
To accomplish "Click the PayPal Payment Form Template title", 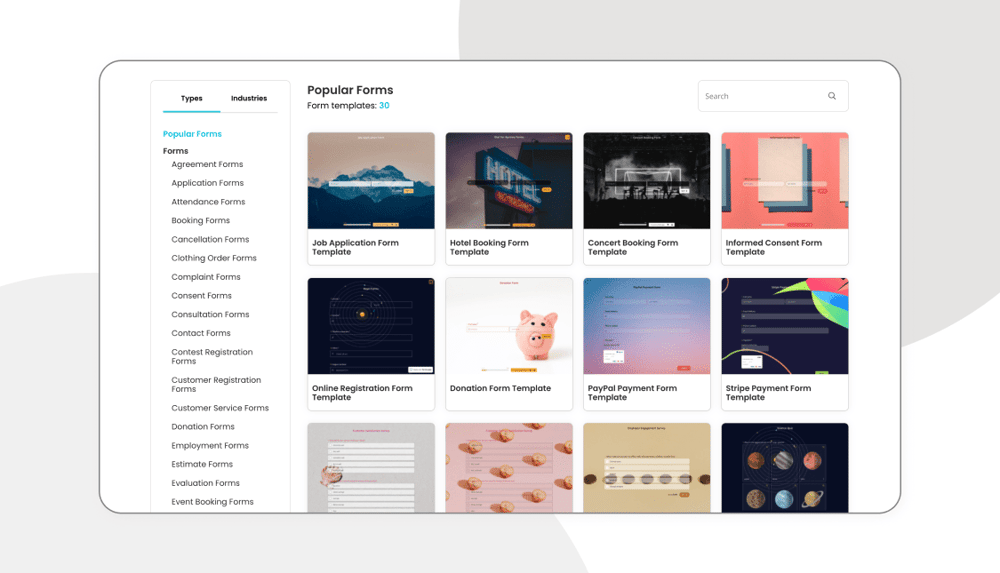I will 632,393.
